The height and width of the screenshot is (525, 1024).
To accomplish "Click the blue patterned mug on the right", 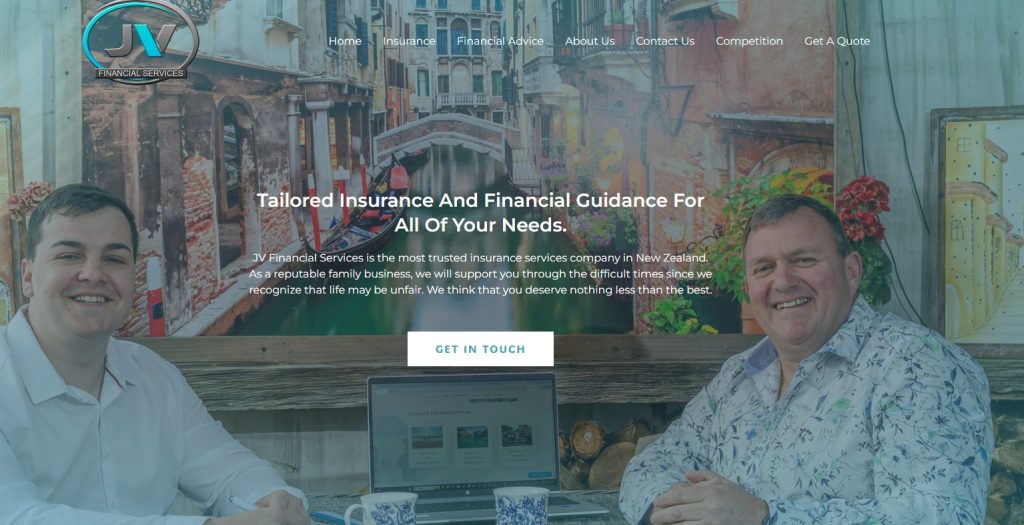I will click(x=521, y=505).
